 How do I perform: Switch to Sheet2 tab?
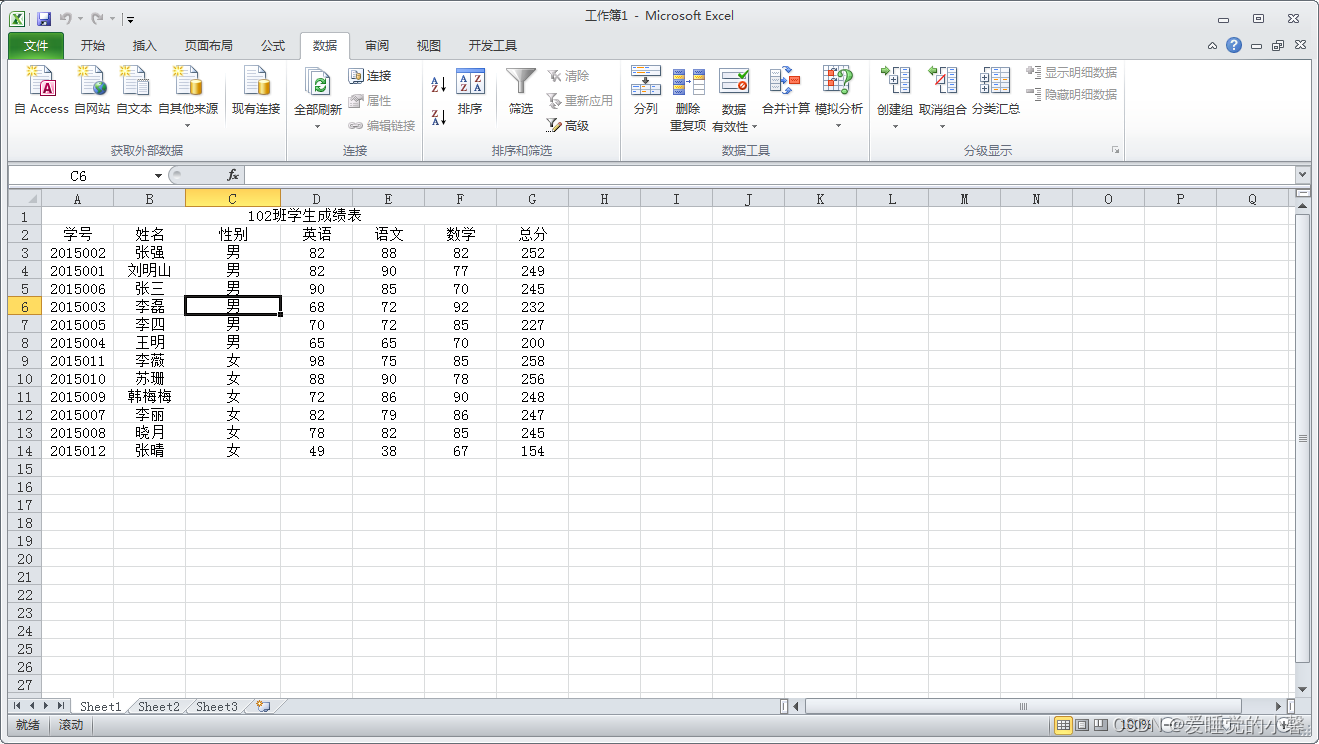click(159, 706)
